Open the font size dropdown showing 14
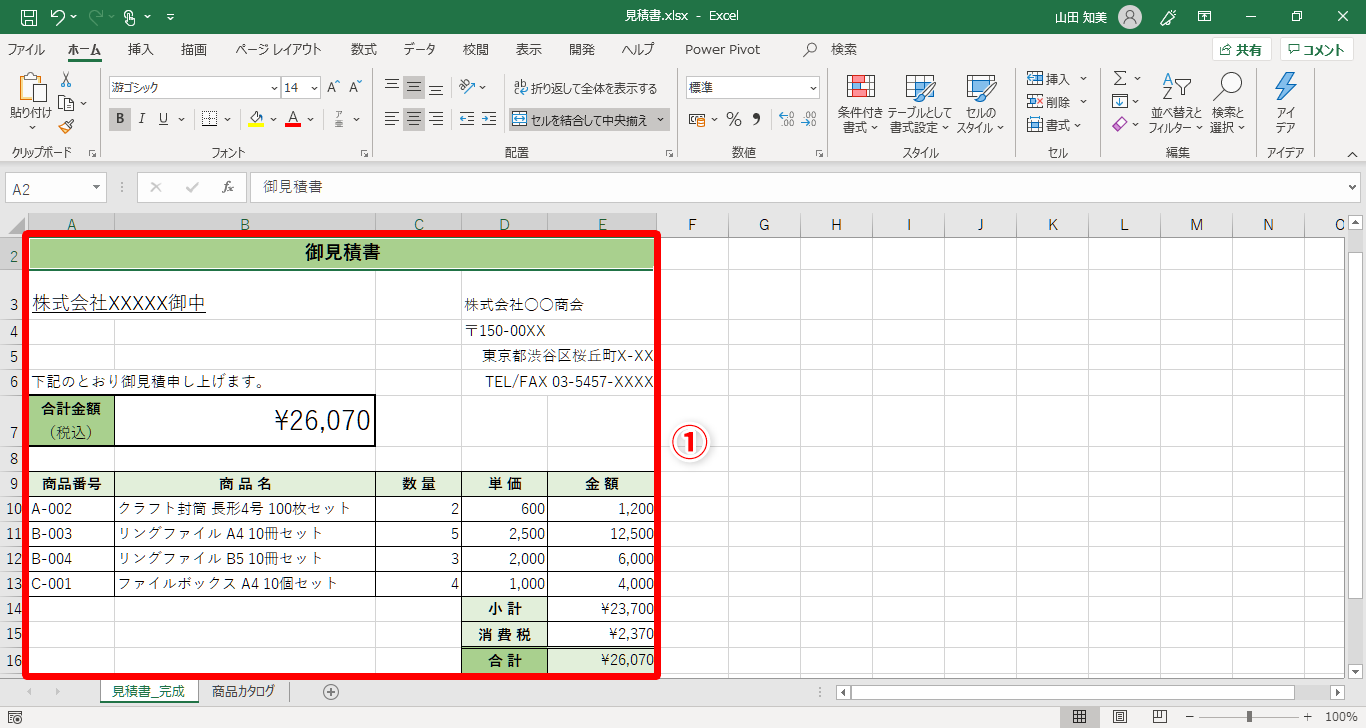Image resolution: width=1366 pixels, height=728 pixels. [314, 88]
